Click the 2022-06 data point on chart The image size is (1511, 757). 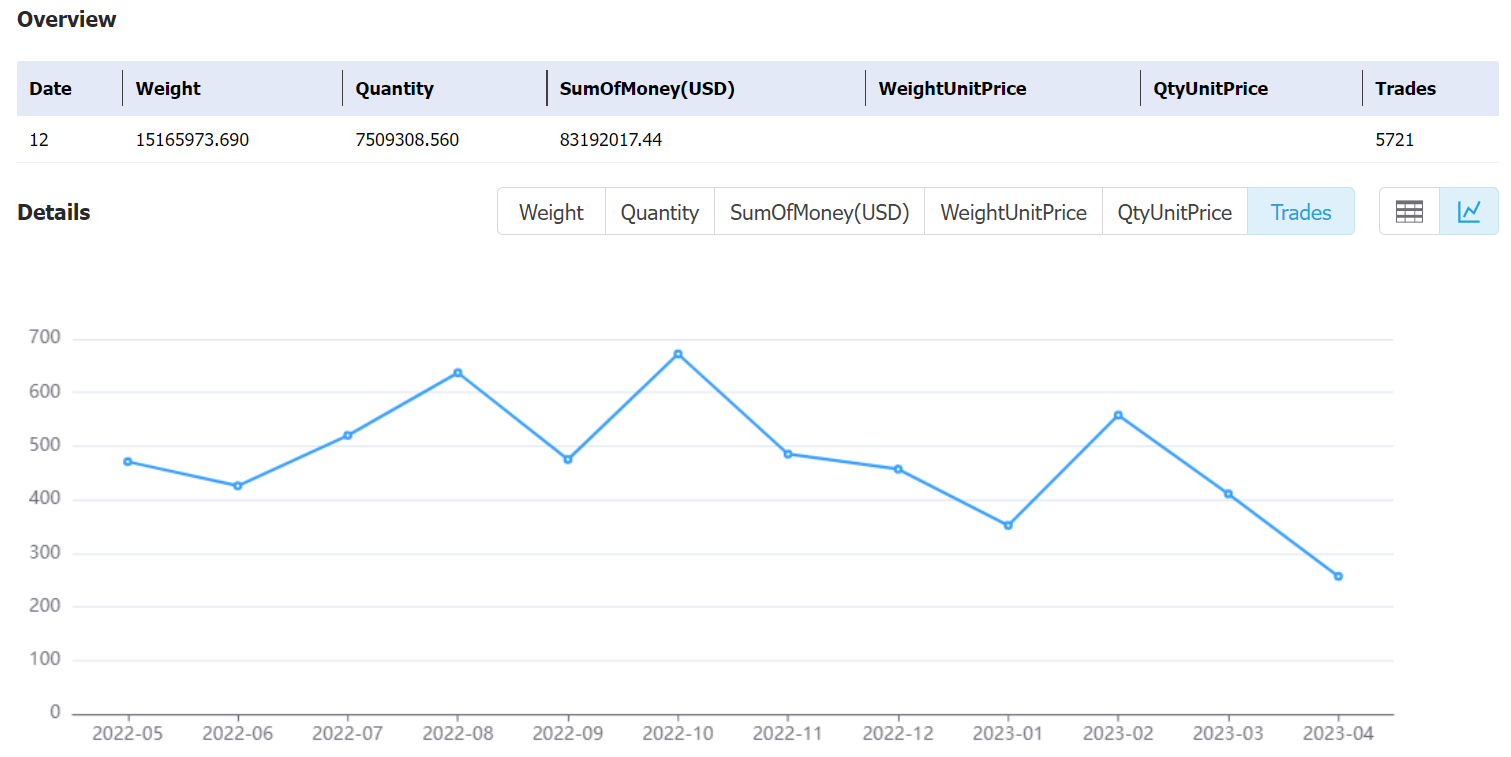coord(238,486)
